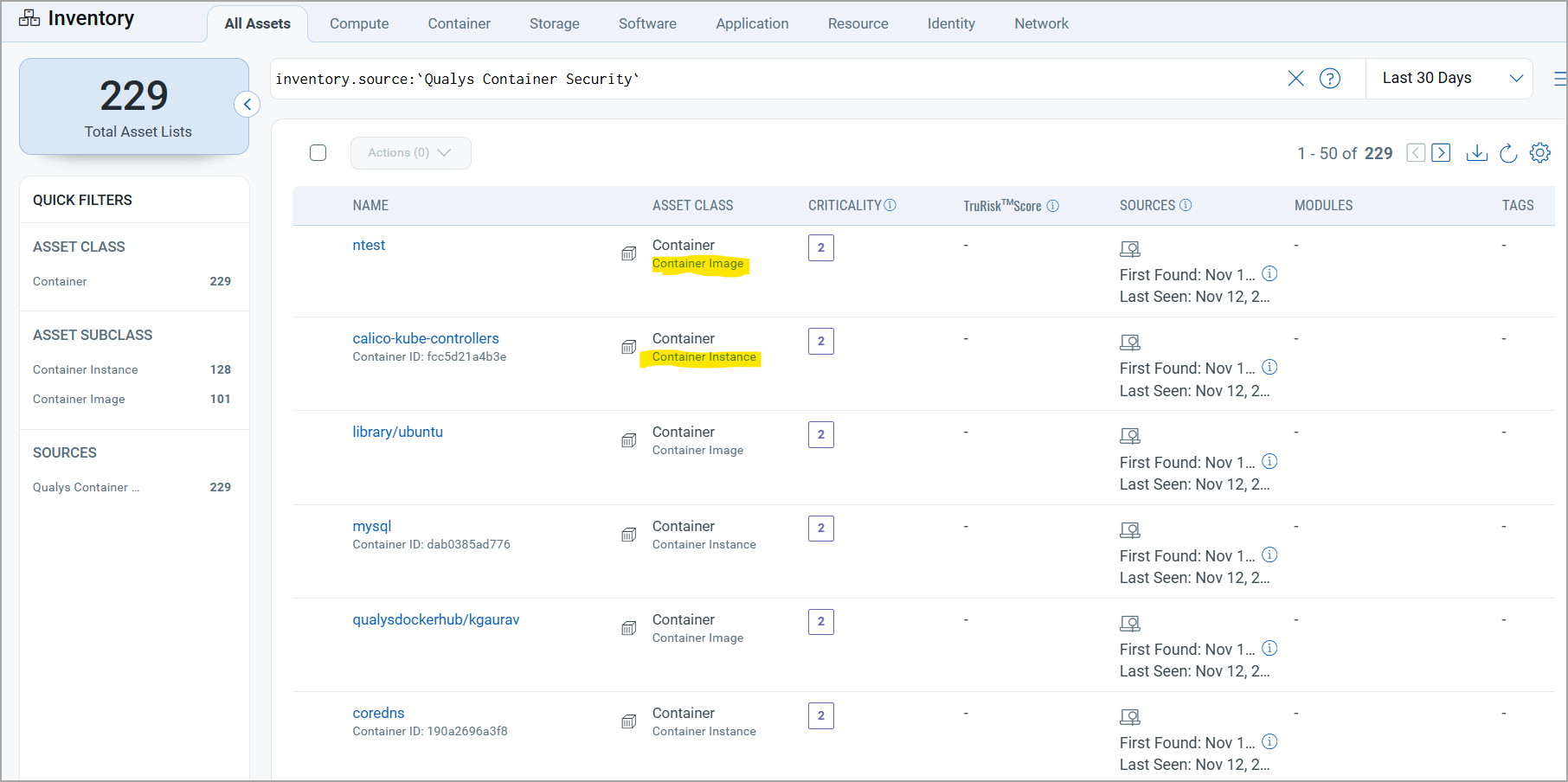Screen dimensions: 1568x782
Task: Toggle the select-all checkbox above the table
Action: tap(318, 152)
